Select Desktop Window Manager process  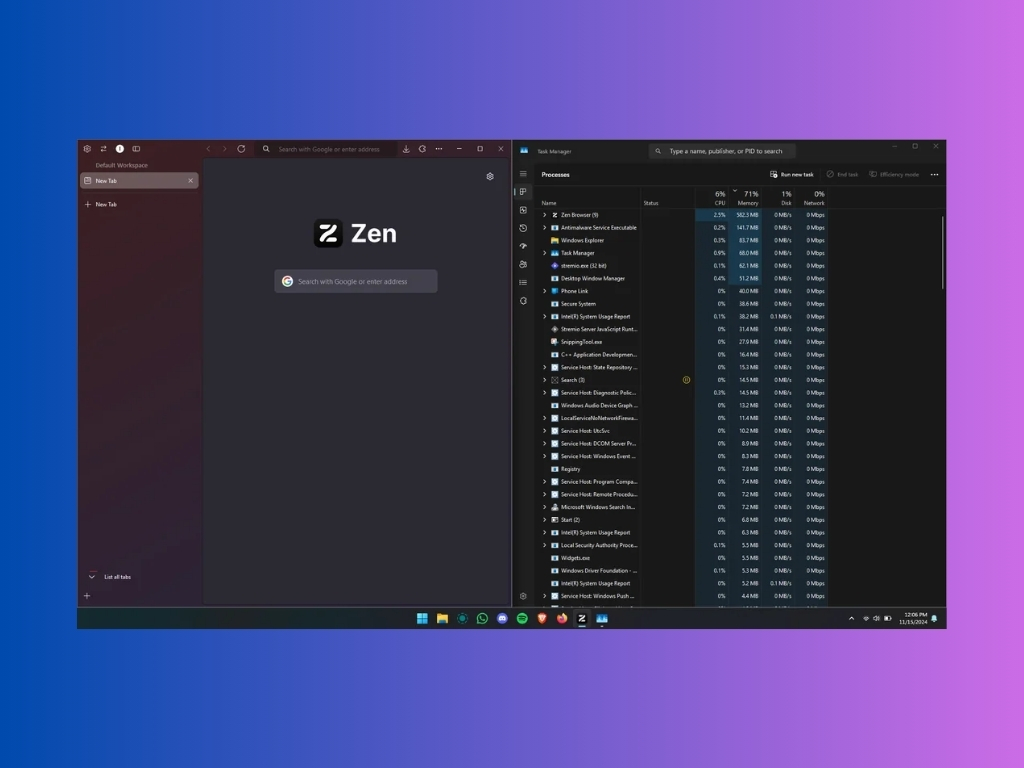point(683,278)
